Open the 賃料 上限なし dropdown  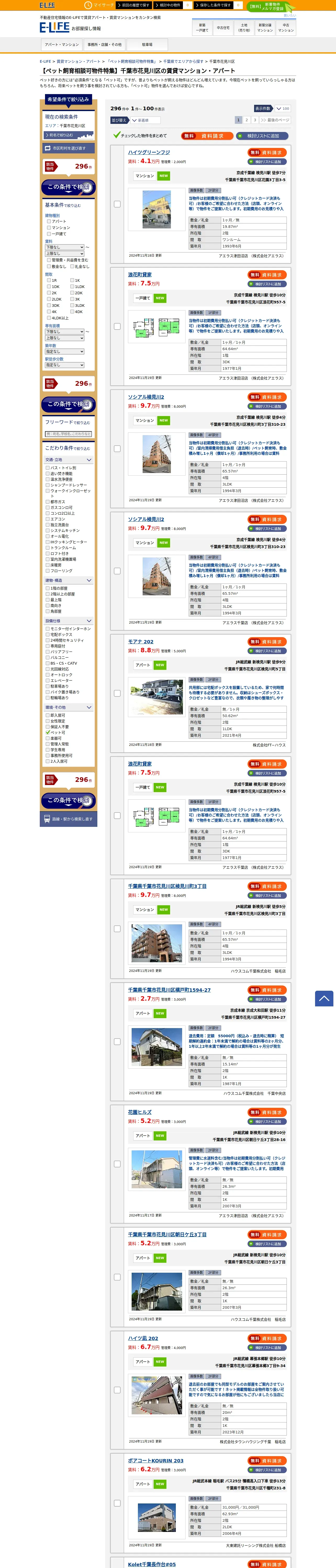coord(64,254)
